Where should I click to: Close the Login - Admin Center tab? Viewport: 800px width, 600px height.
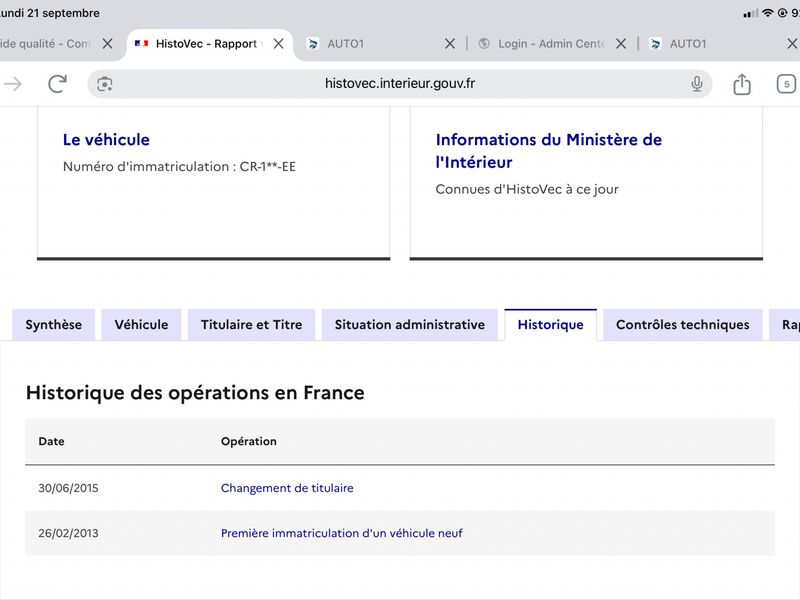[x=621, y=44]
